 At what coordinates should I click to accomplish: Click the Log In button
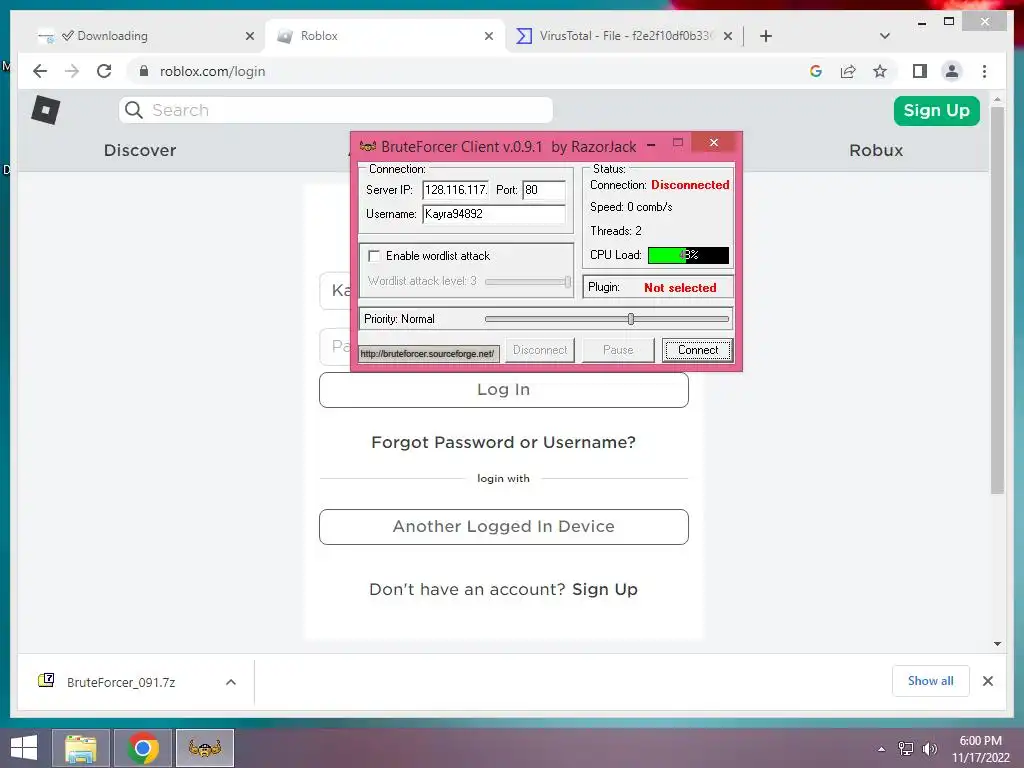504,390
